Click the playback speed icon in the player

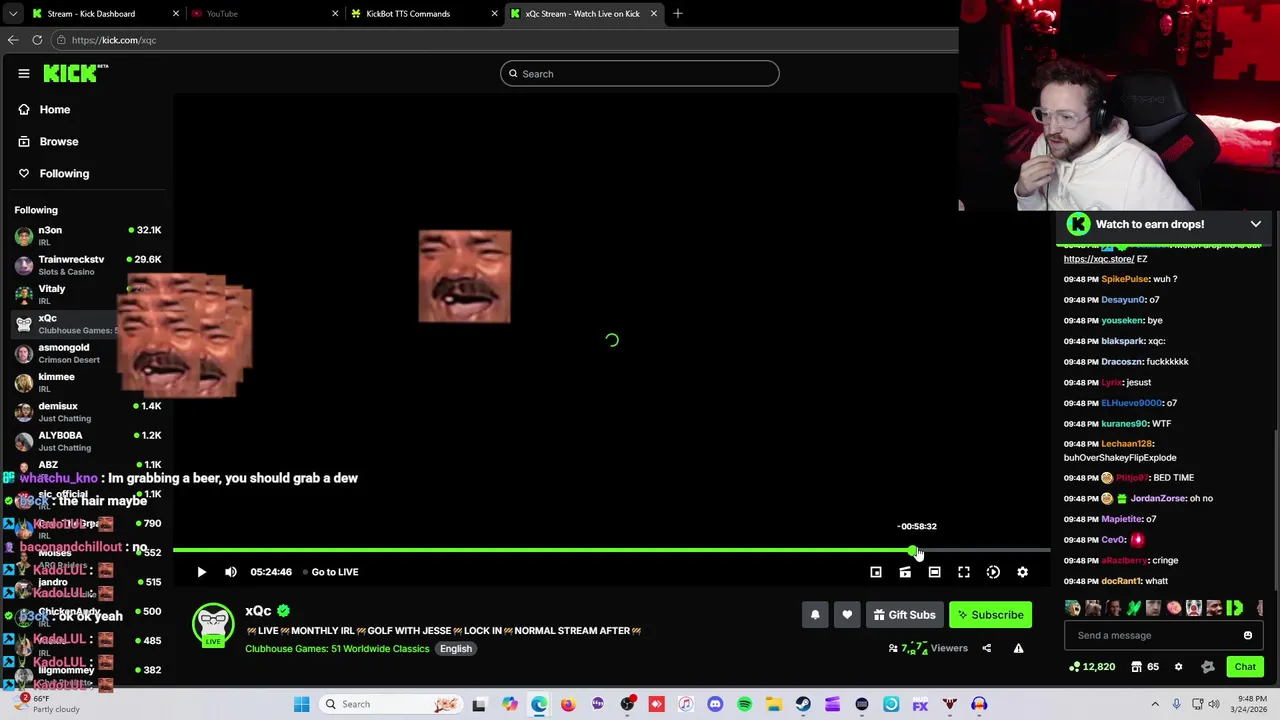coord(993,572)
